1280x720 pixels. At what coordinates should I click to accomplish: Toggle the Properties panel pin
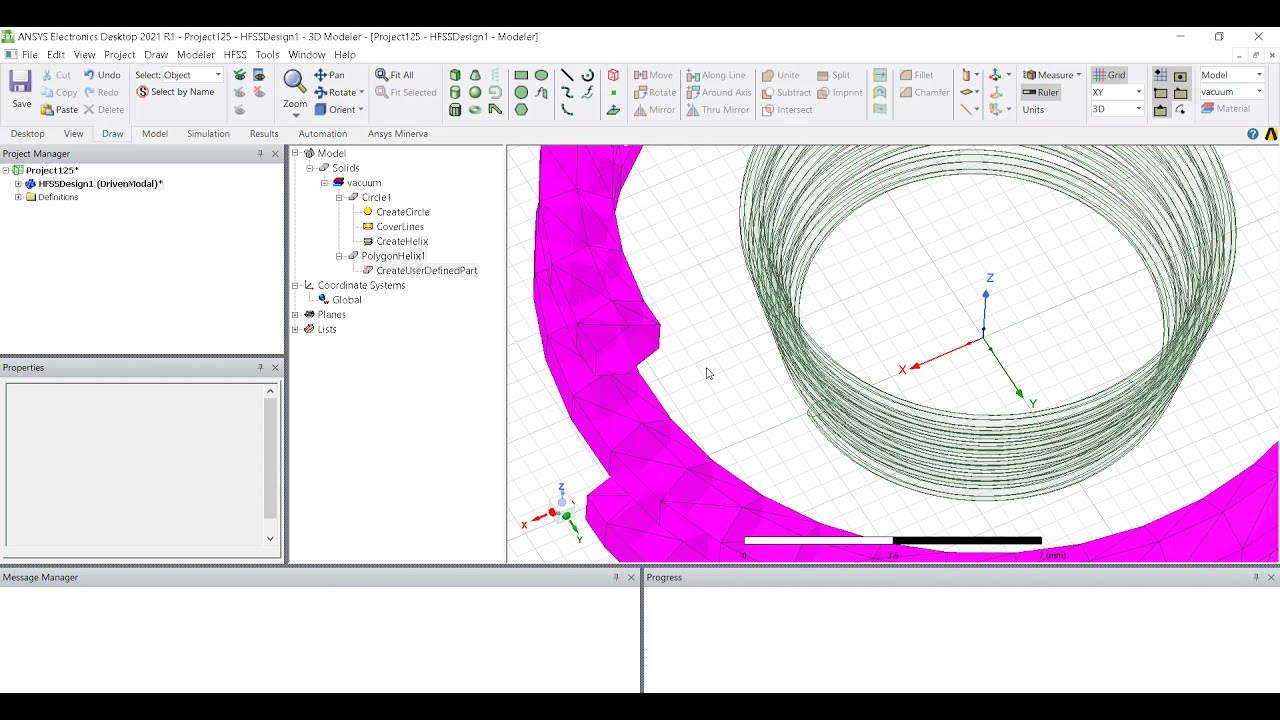click(x=260, y=368)
